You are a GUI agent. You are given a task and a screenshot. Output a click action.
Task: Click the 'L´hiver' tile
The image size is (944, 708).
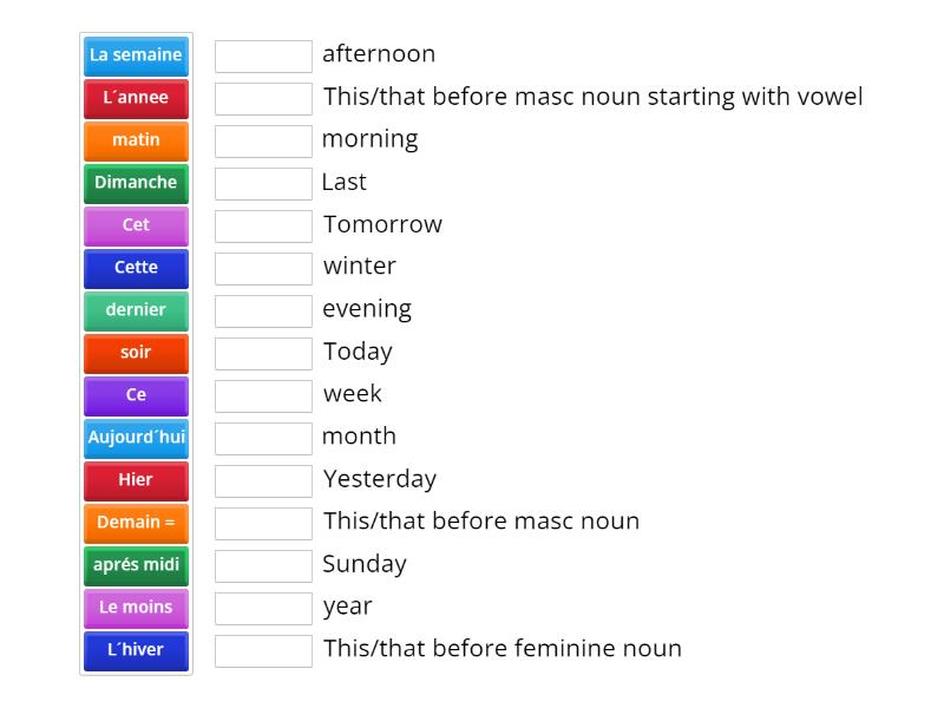(136, 650)
